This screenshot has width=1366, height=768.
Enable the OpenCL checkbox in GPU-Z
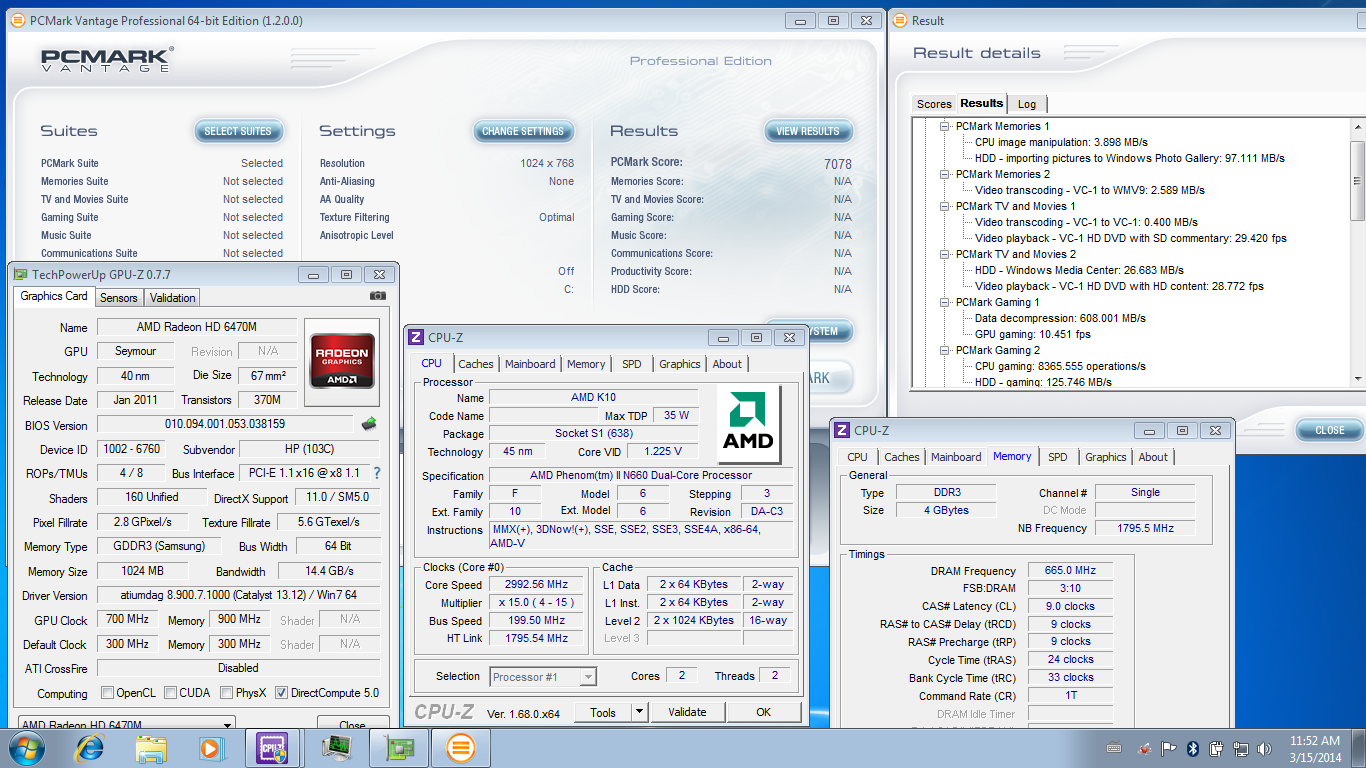tap(107, 692)
